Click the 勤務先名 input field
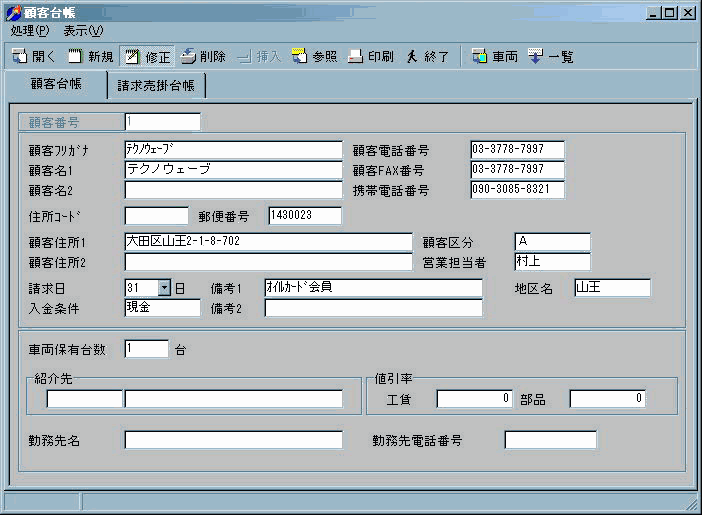 pos(233,440)
